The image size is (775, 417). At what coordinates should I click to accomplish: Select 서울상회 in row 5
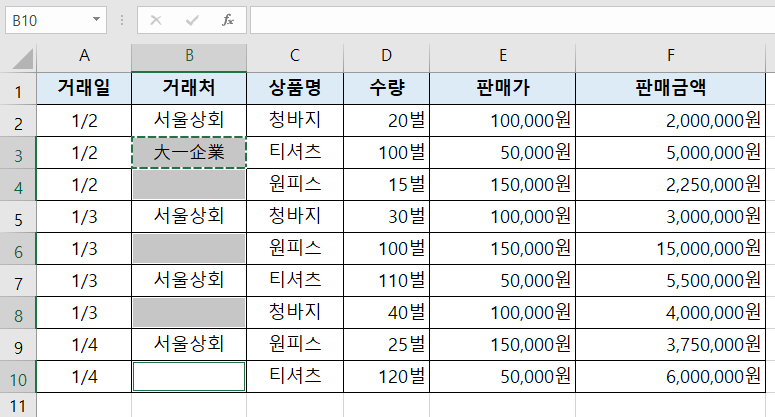tap(189, 217)
